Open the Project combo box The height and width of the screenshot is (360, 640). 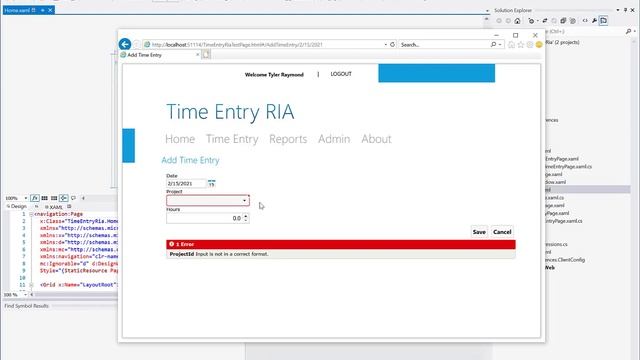(208, 200)
